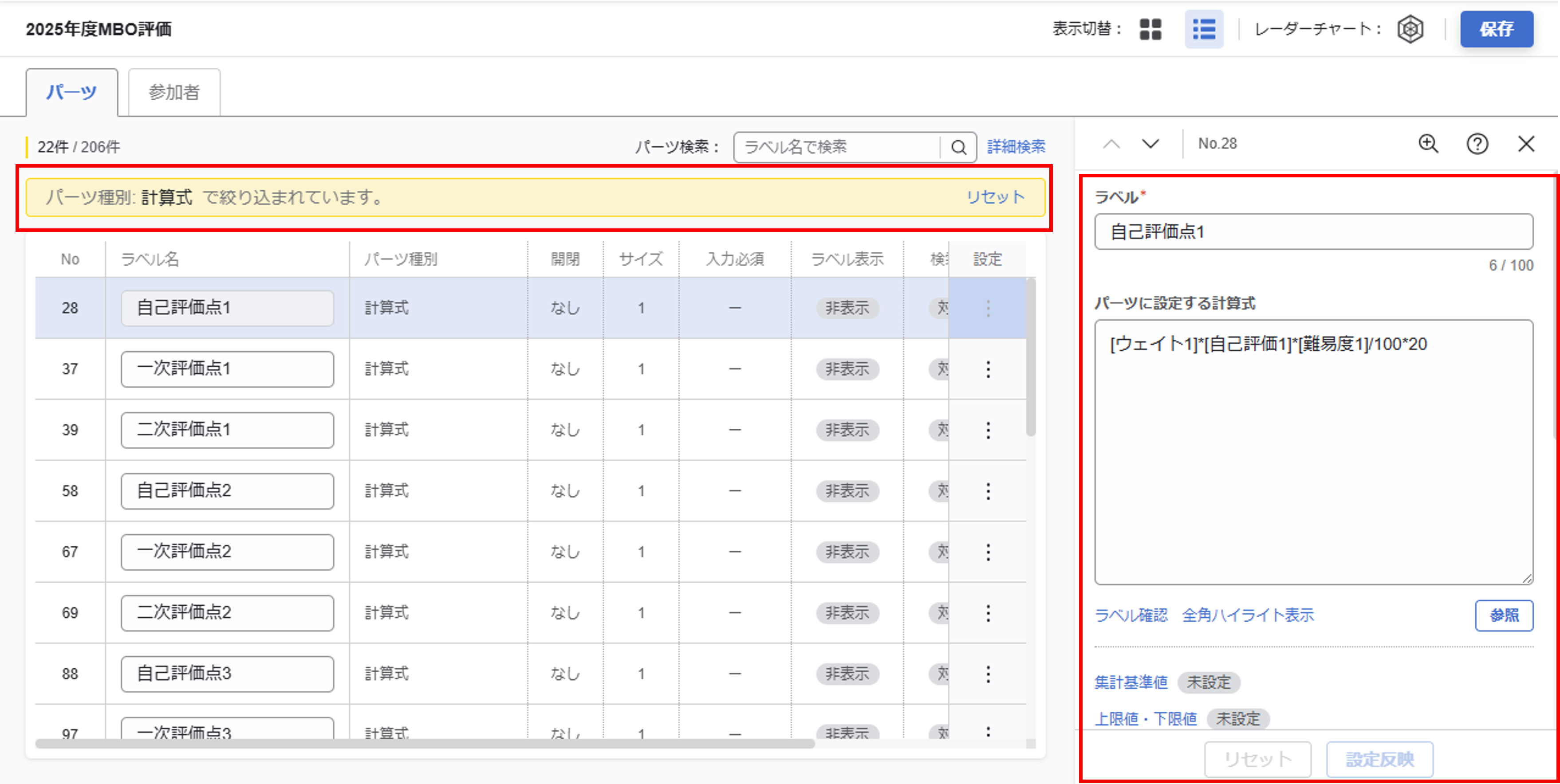Click the zoom-in magnifier icon in side panel
The width and height of the screenshot is (1560, 784).
click(1428, 144)
